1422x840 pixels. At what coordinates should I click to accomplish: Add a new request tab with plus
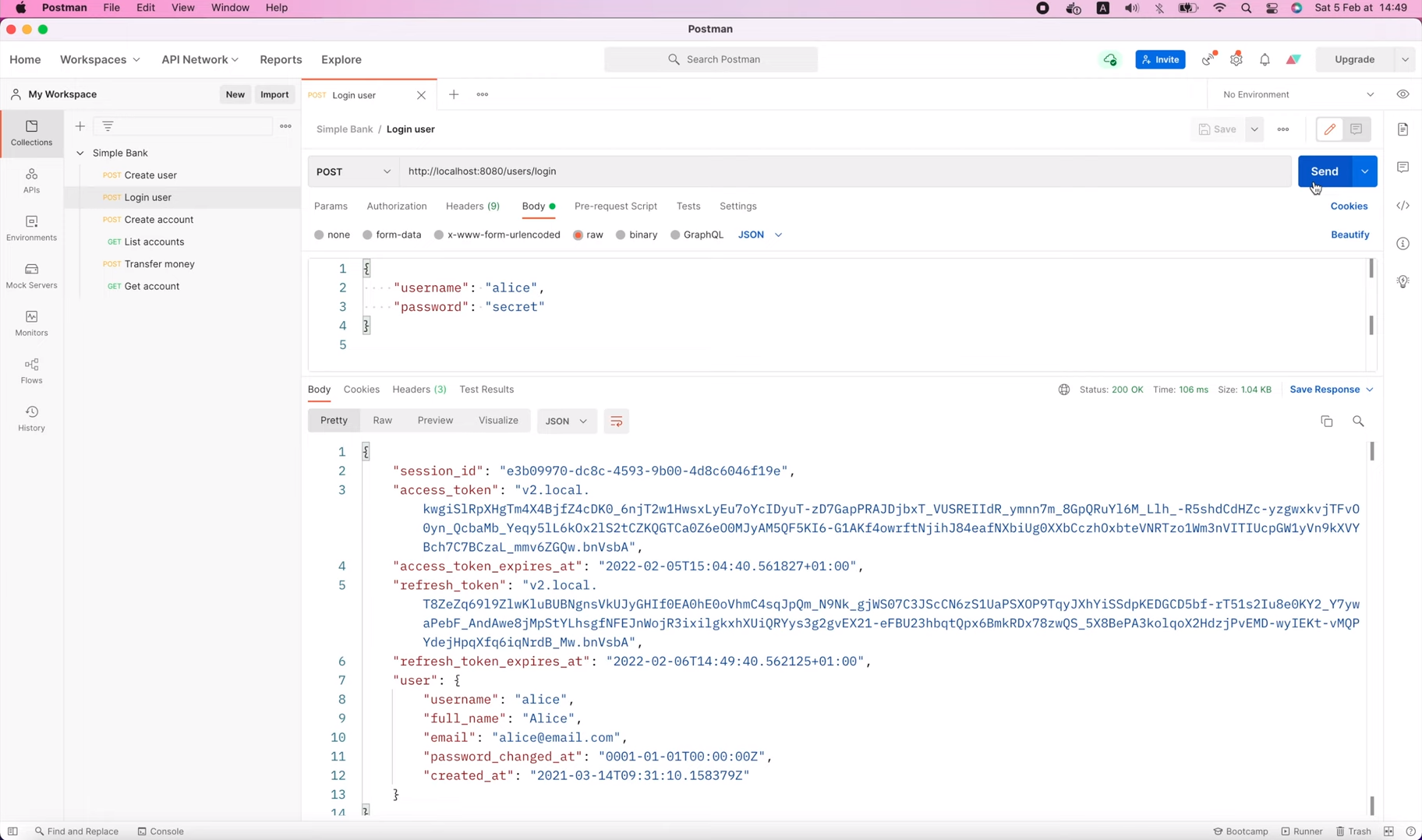454,94
